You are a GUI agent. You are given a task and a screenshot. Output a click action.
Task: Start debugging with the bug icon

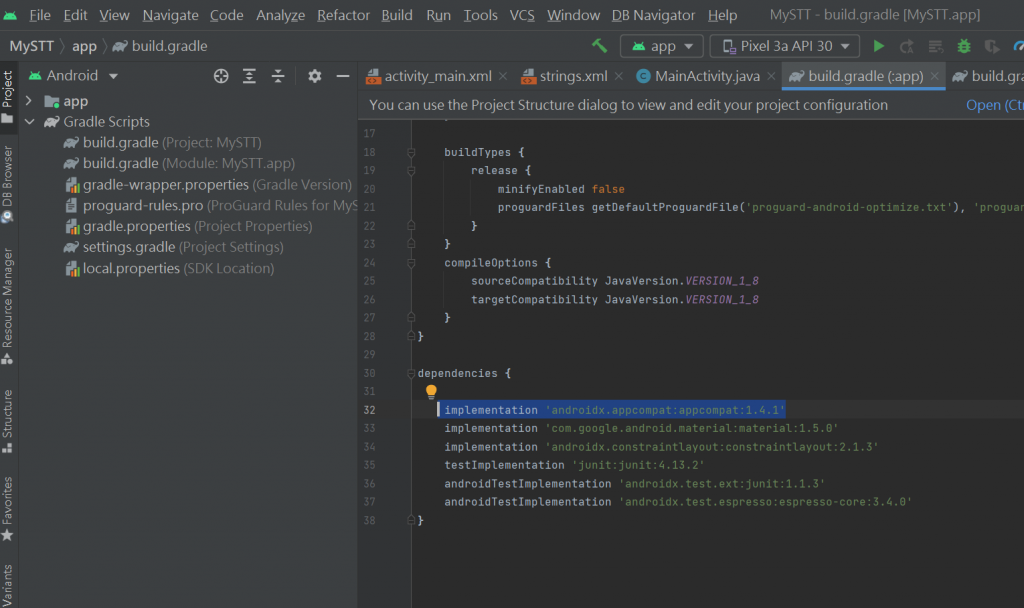click(x=963, y=46)
